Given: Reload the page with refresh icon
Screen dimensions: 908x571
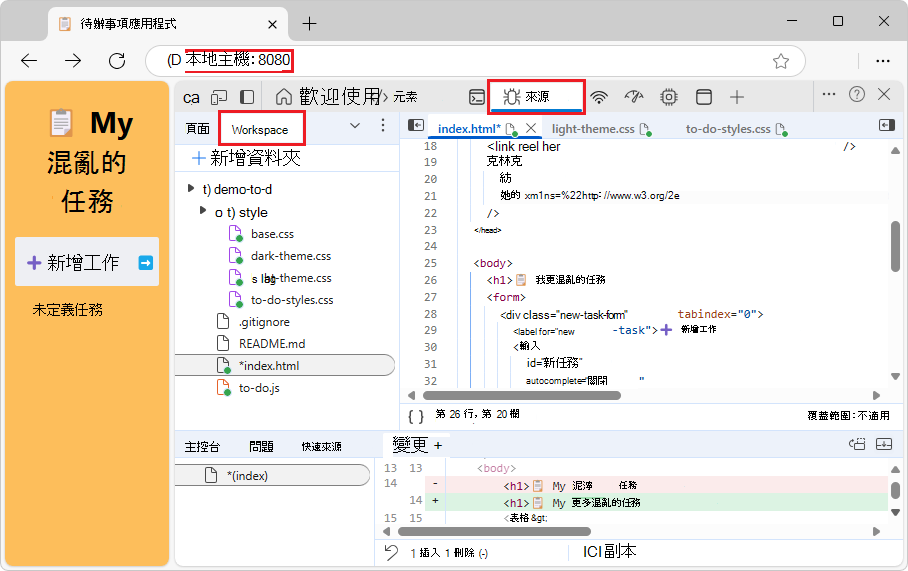Looking at the screenshot, I should pos(117,60).
